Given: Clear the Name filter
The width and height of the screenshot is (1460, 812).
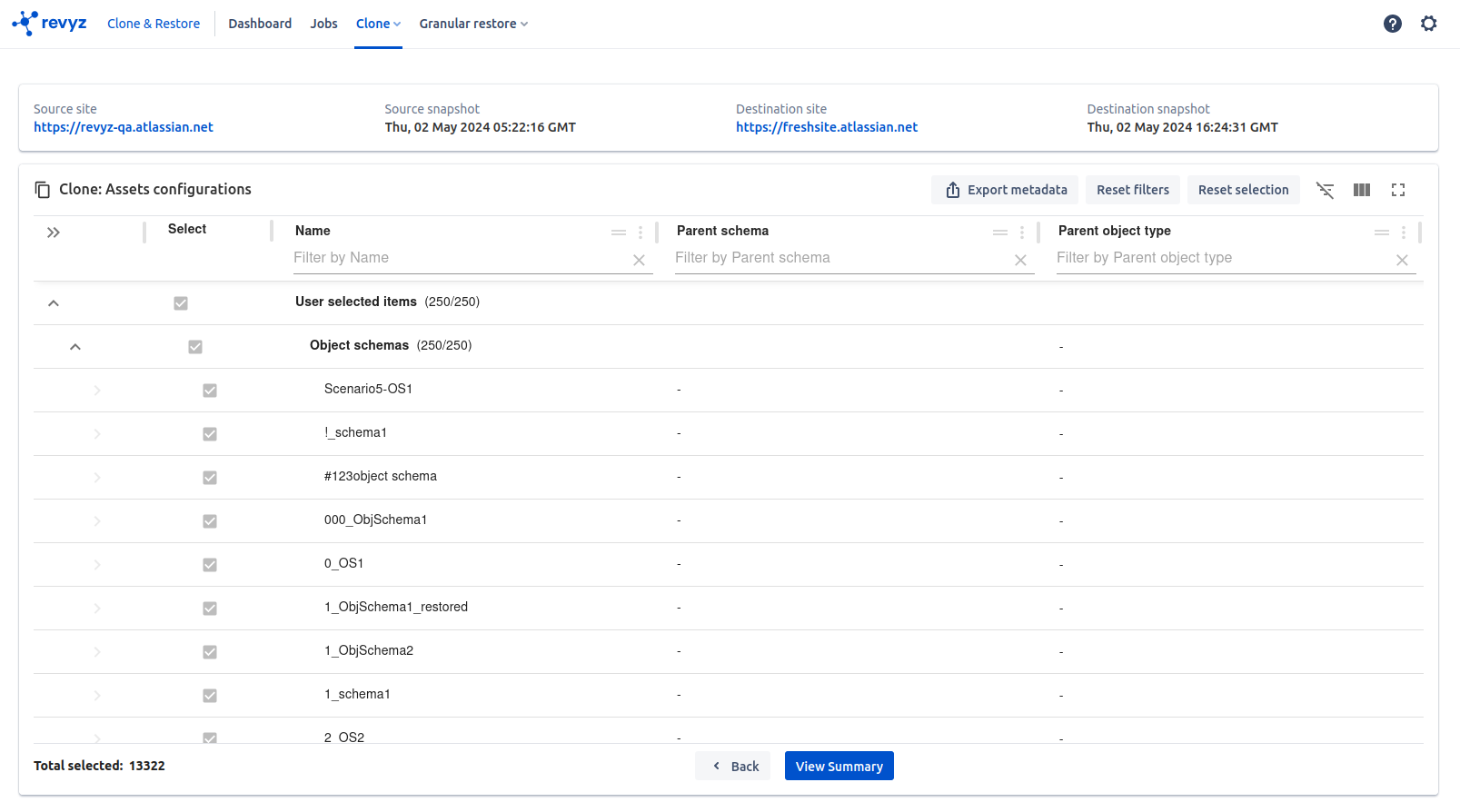Looking at the screenshot, I should coord(639,261).
